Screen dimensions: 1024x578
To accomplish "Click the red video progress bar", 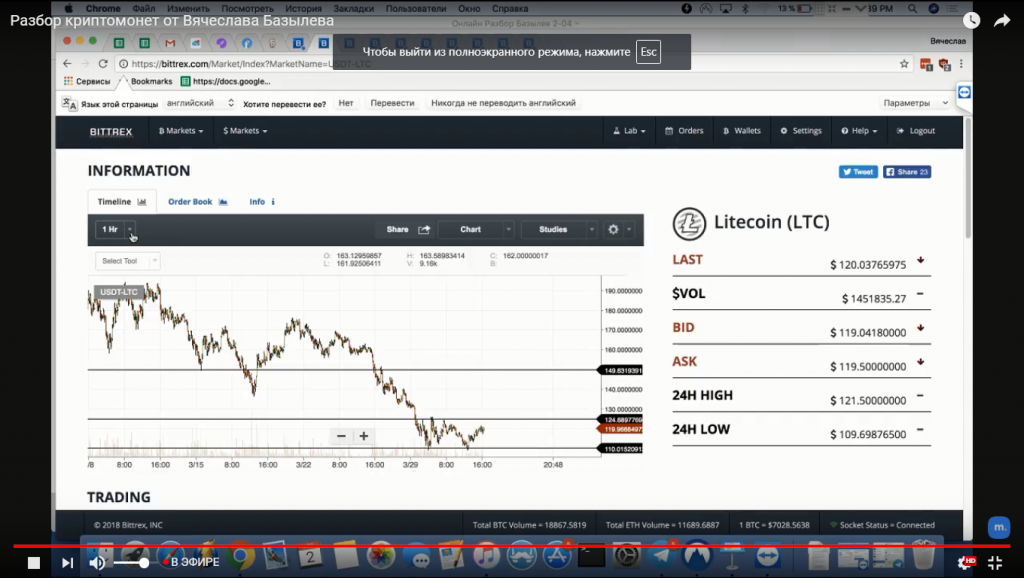I will (512, 545).
